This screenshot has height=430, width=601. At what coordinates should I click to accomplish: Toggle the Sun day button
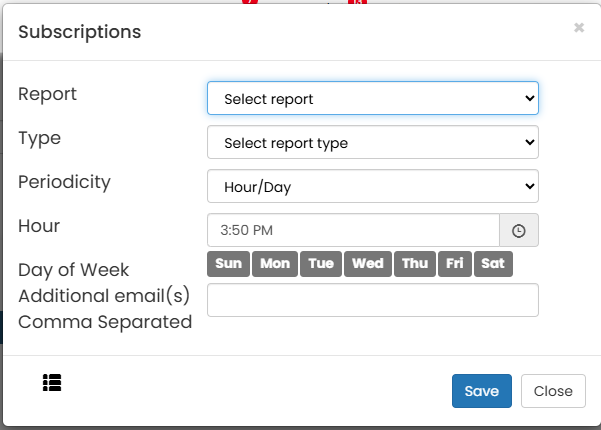pyautogui.click(x=228, y=264)
